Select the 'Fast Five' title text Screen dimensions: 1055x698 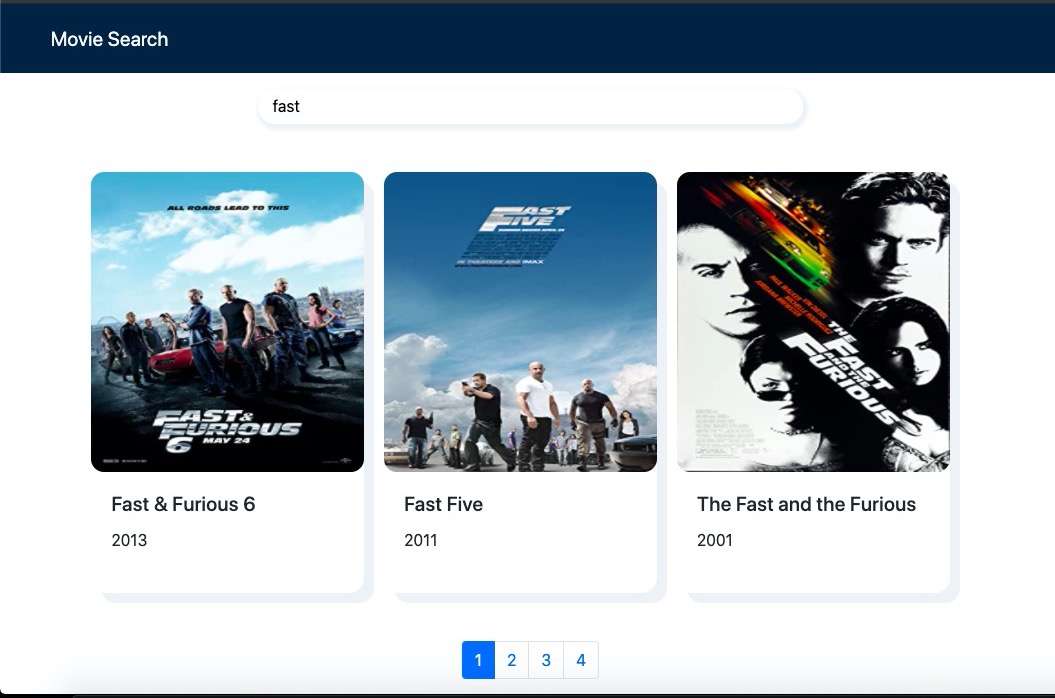pos(443,504)
